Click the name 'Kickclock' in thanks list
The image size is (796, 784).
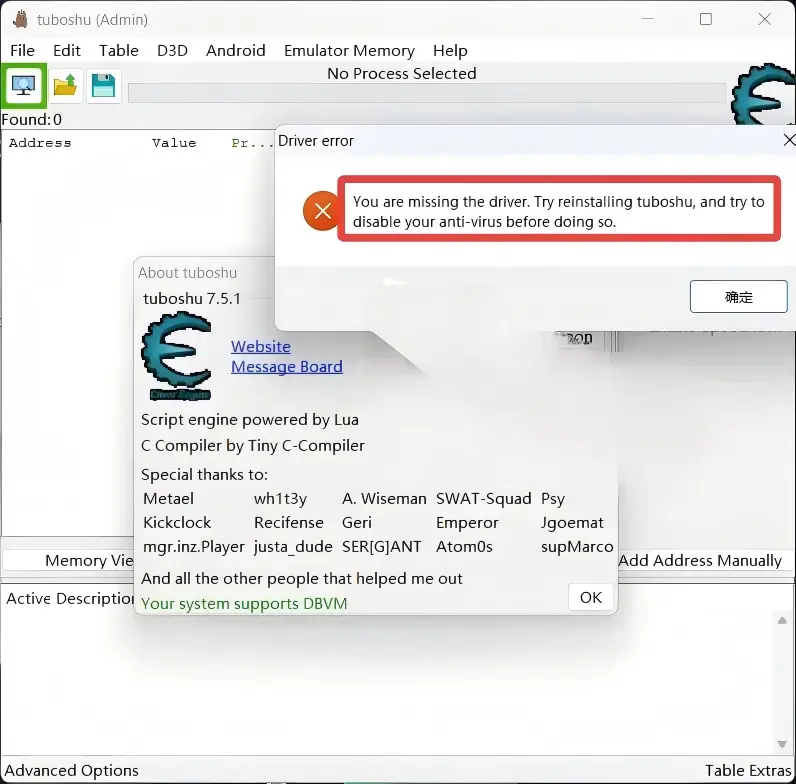pos(177,522)
